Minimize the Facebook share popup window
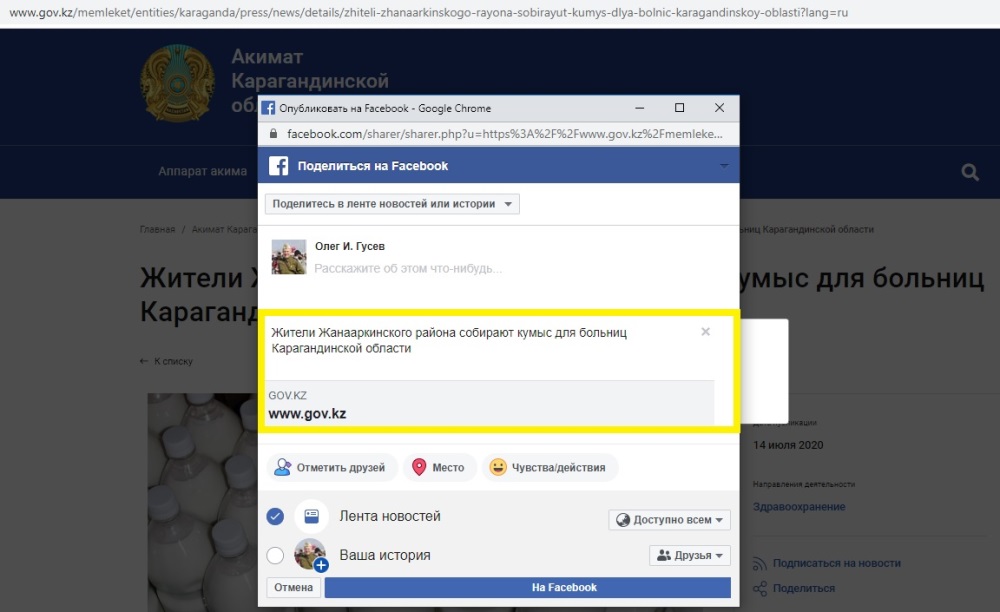 pos(640,108)
